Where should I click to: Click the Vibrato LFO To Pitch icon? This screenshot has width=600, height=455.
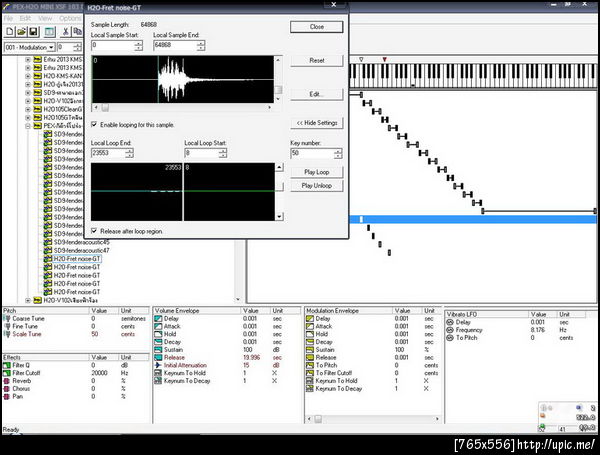450,338
